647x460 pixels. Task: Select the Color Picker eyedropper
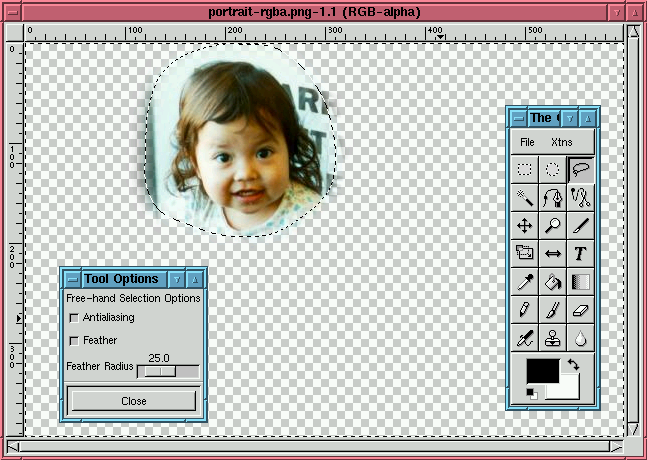[525, 282]
